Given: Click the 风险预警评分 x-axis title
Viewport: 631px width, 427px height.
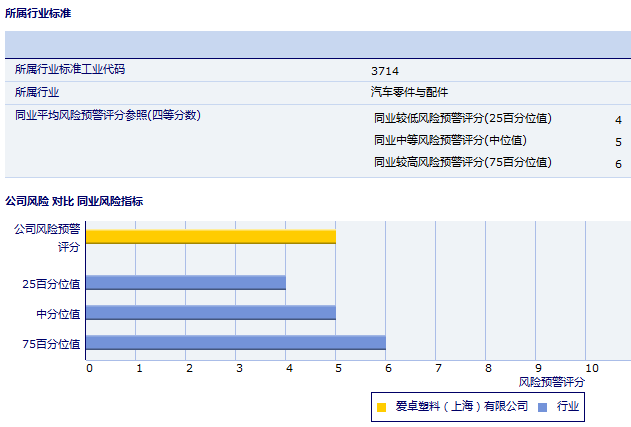Looking at the screenshot, I should click(x=552, y=382).
